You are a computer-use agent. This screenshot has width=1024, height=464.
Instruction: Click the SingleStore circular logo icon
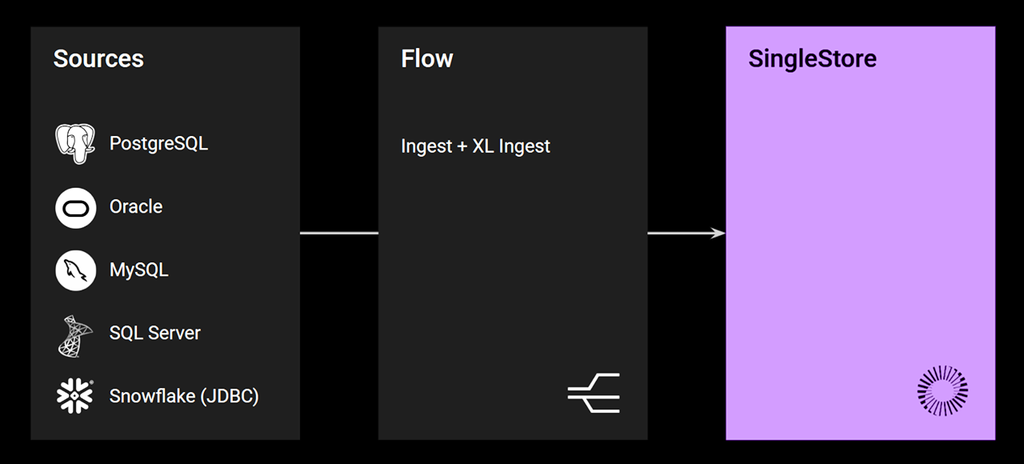[942, 391]
